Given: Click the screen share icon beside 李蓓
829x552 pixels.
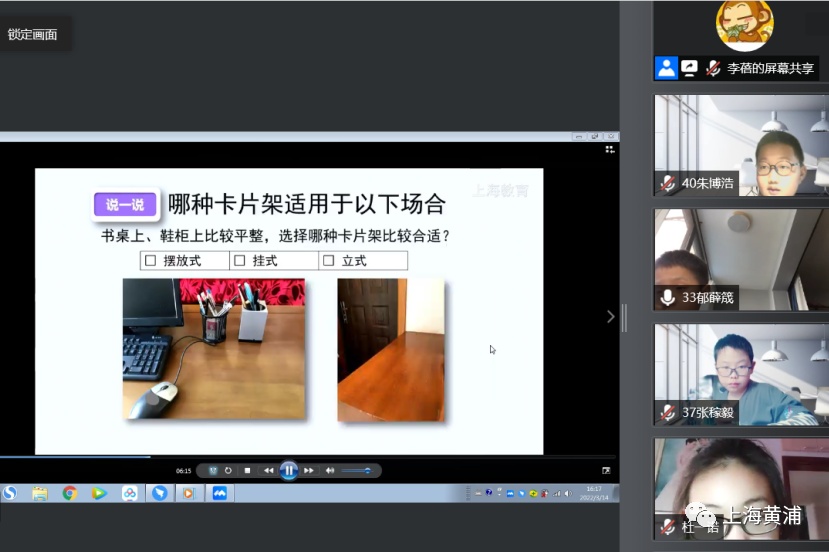Looking at the screenshot, I should pos(689,68).
